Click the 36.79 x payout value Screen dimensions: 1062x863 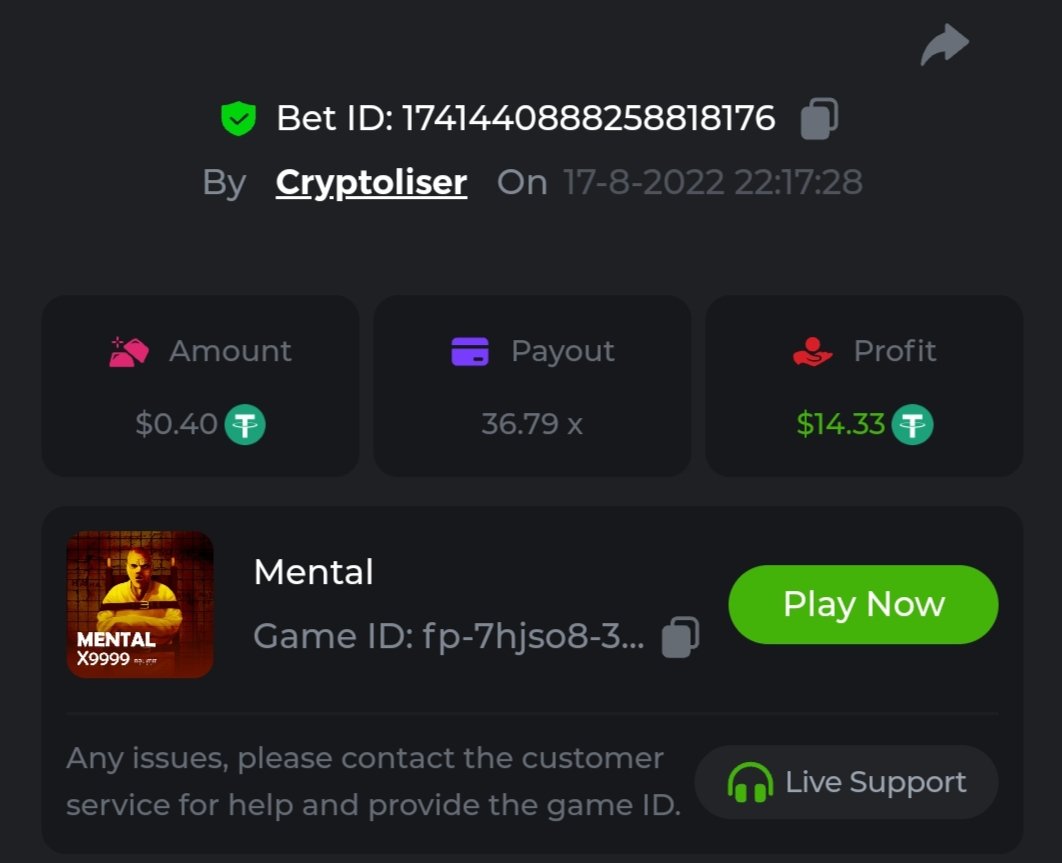coord(532,424)
